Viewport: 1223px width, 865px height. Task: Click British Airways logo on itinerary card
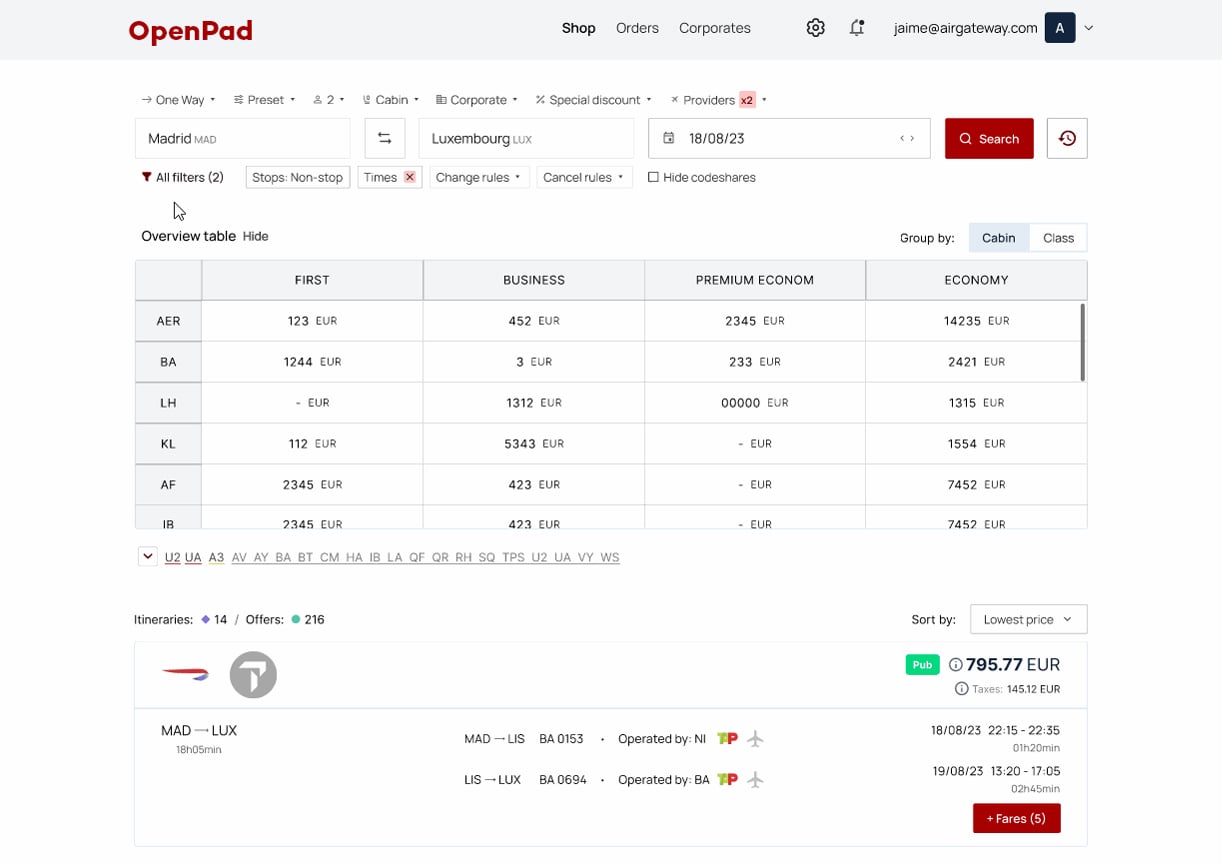(x=185, y=675)
